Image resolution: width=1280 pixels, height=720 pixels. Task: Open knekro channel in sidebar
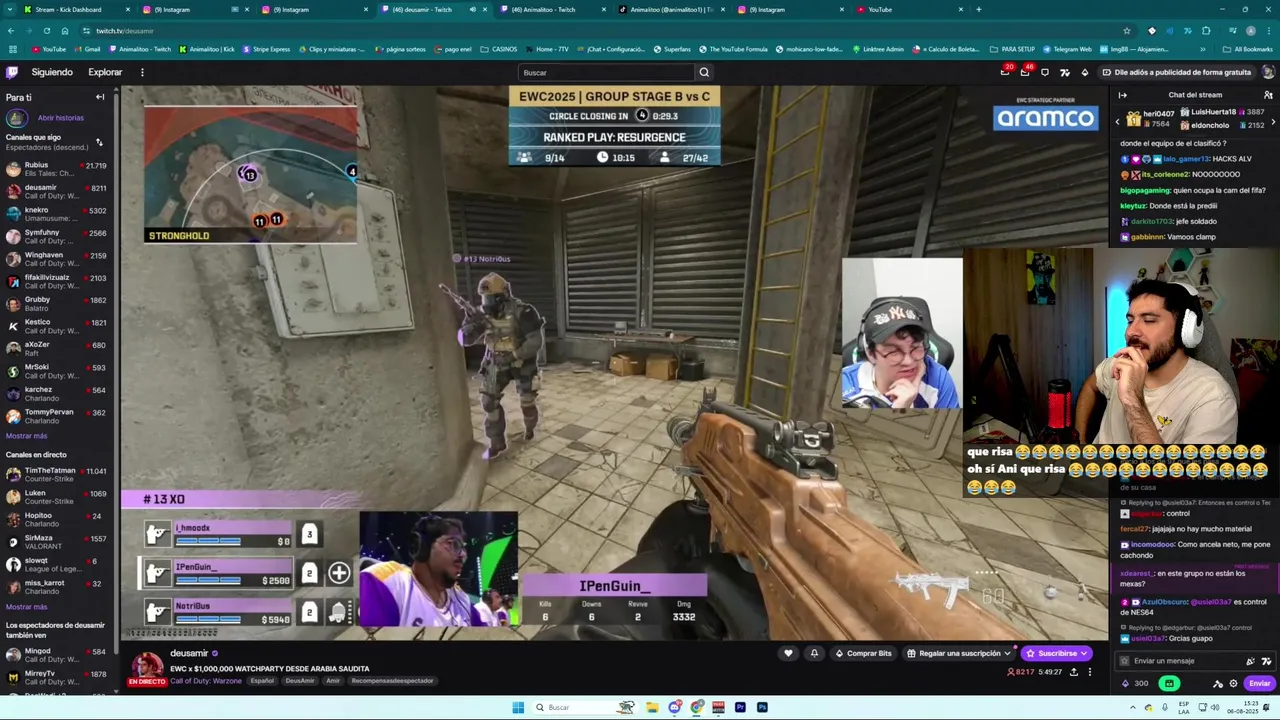(x=57, y=214)
